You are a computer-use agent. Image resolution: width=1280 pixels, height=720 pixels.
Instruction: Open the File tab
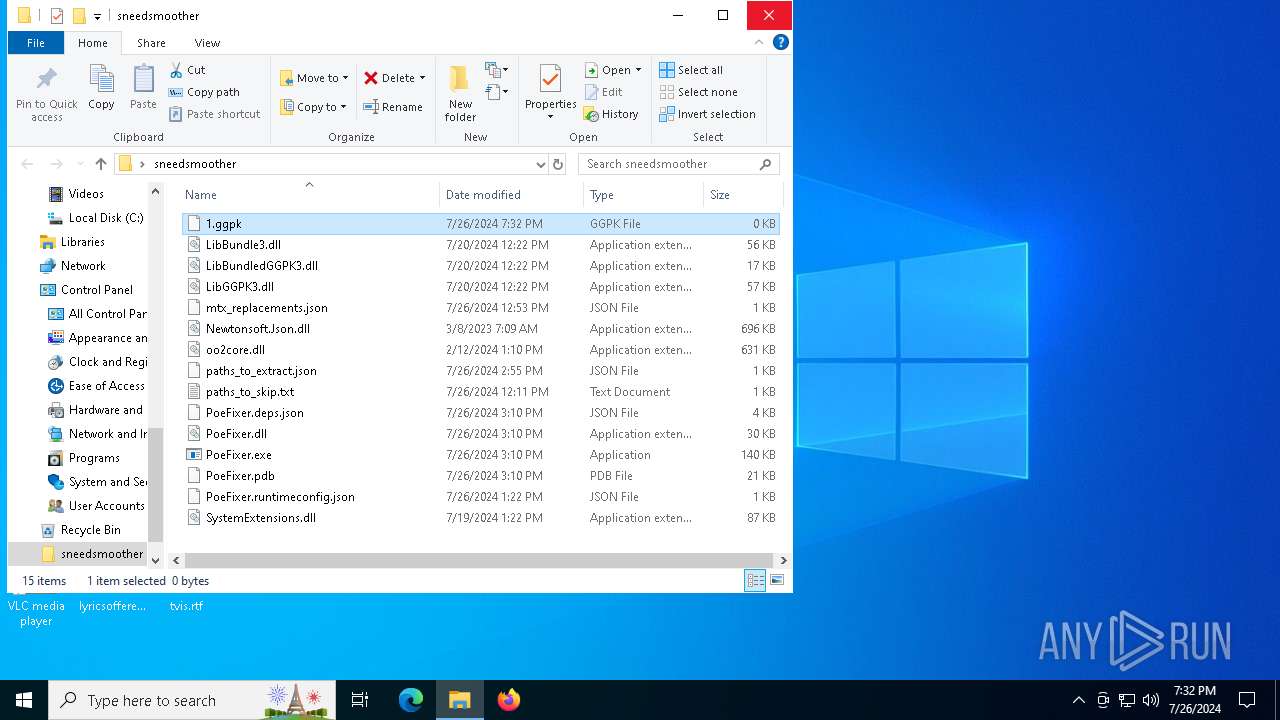point(36,43)
